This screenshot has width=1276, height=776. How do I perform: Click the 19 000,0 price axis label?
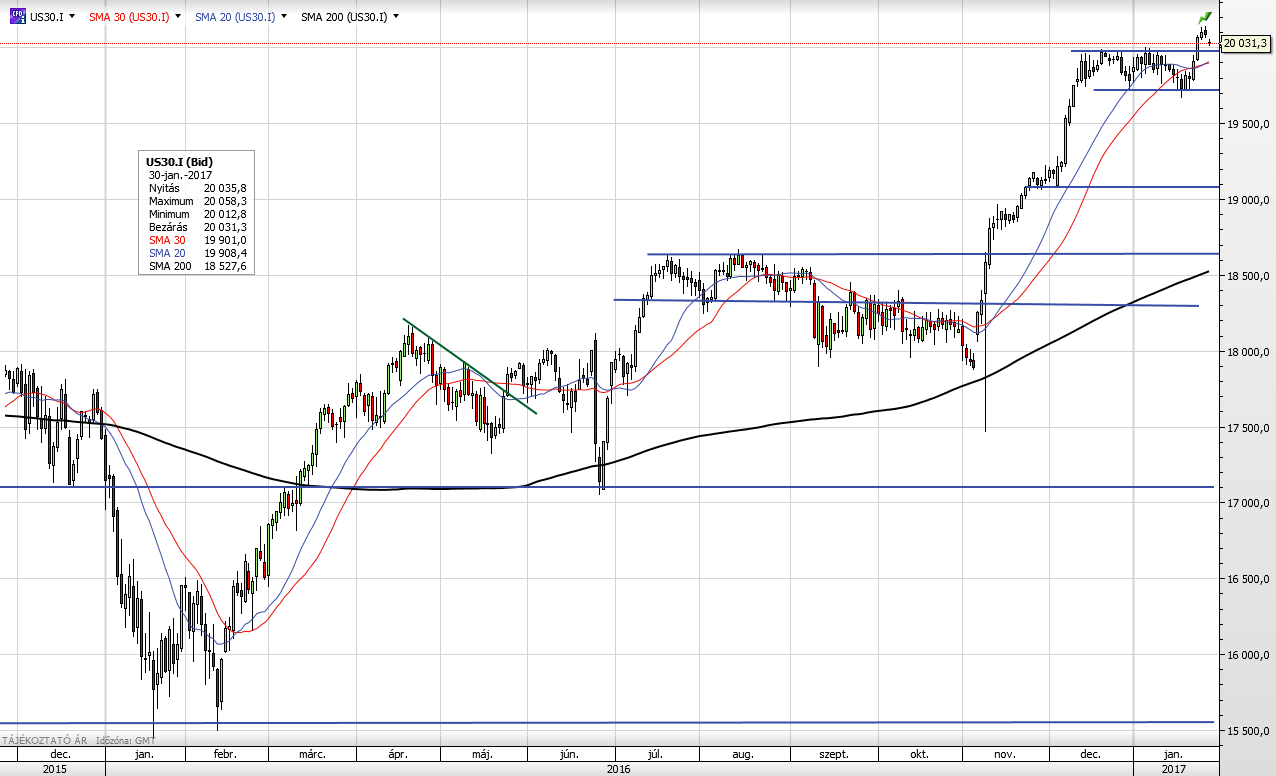coord(1246,201)
